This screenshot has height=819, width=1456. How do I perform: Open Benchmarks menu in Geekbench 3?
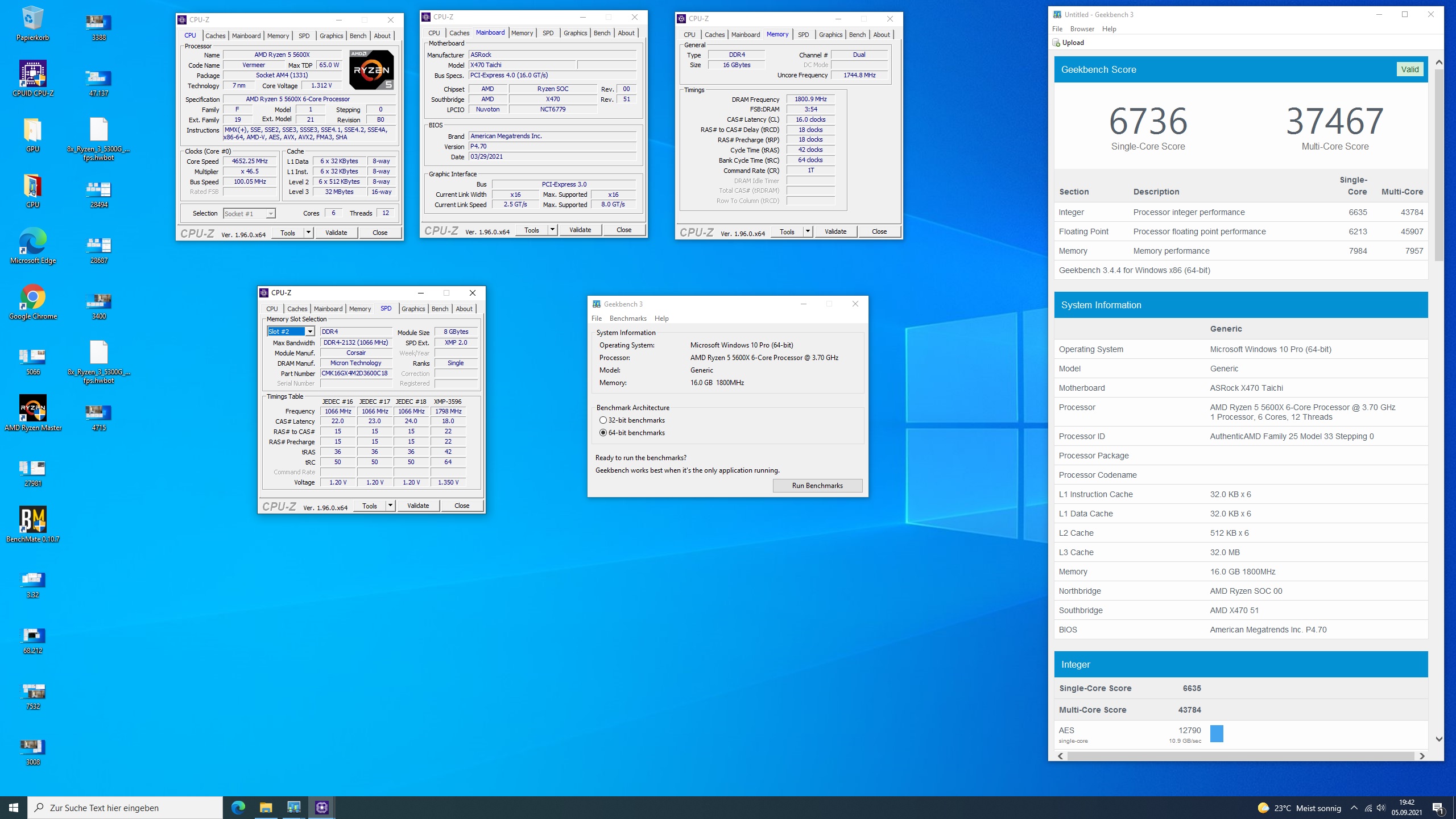[628, 318]
